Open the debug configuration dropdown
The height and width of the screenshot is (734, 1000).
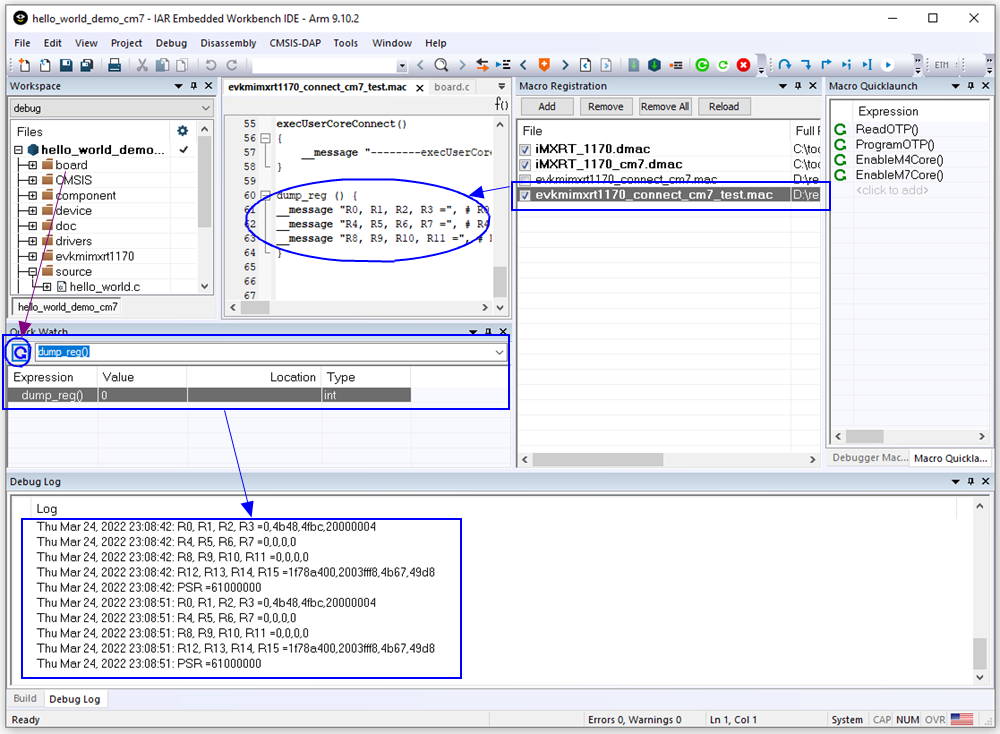tap(205, 108)
